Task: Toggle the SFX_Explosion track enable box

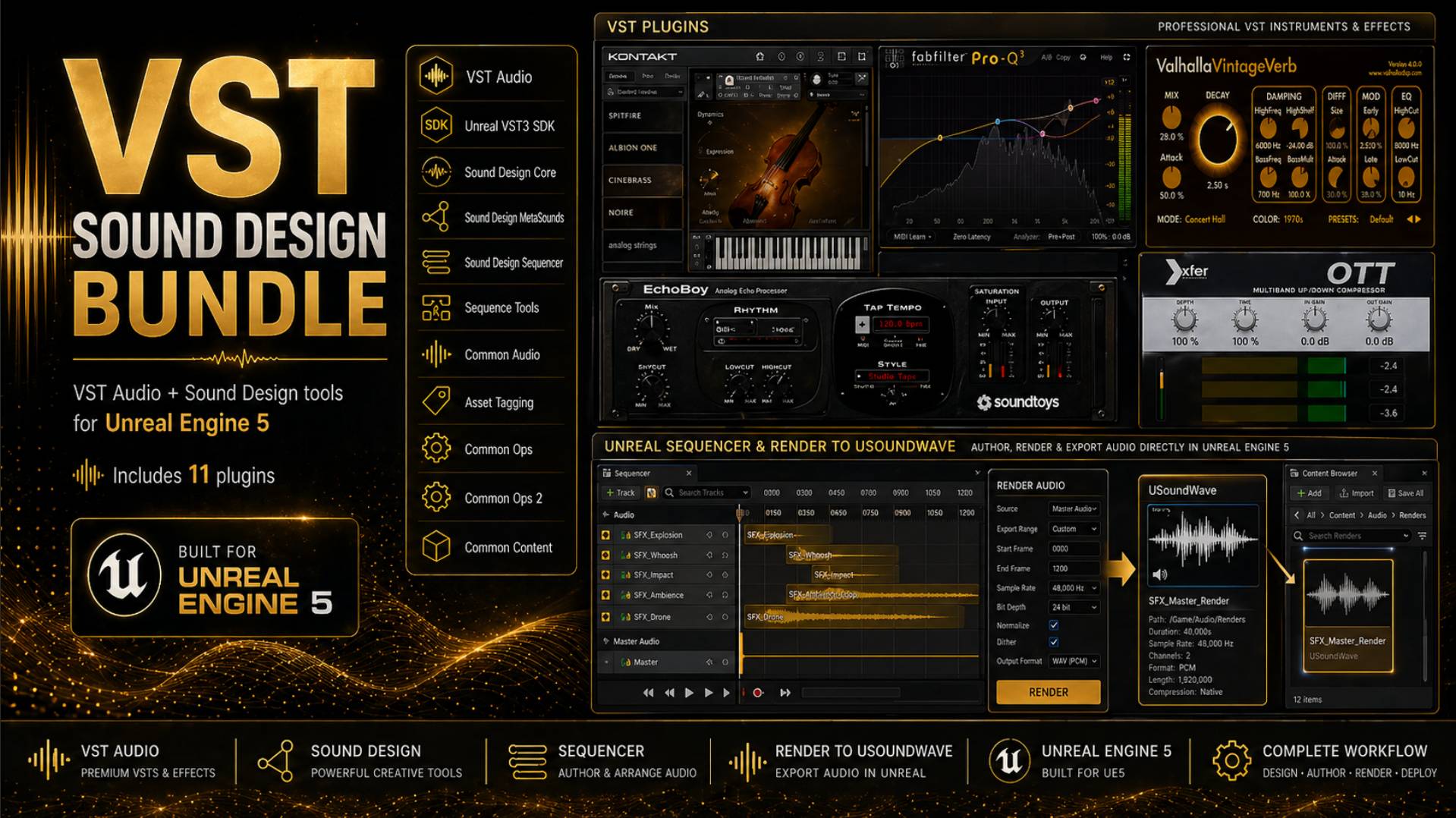Action: tap(605, 535)
